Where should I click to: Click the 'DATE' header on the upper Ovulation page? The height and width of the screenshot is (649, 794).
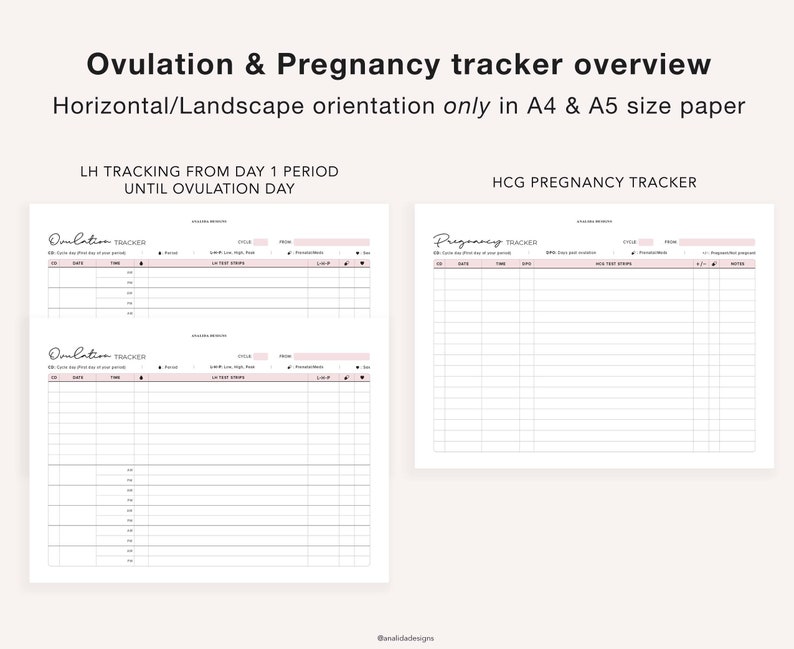[x=78, y=263]
